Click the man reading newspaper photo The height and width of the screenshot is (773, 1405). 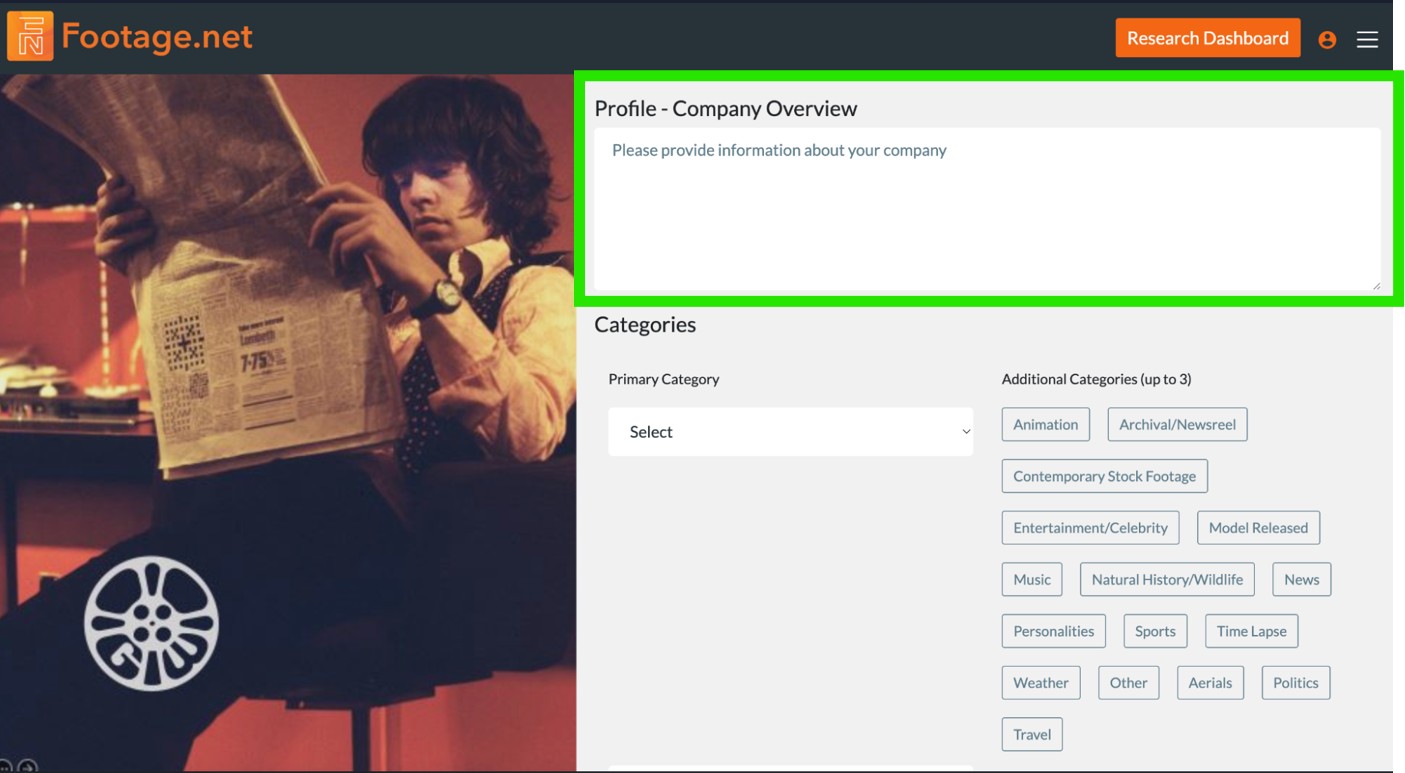tap(288, 423)
